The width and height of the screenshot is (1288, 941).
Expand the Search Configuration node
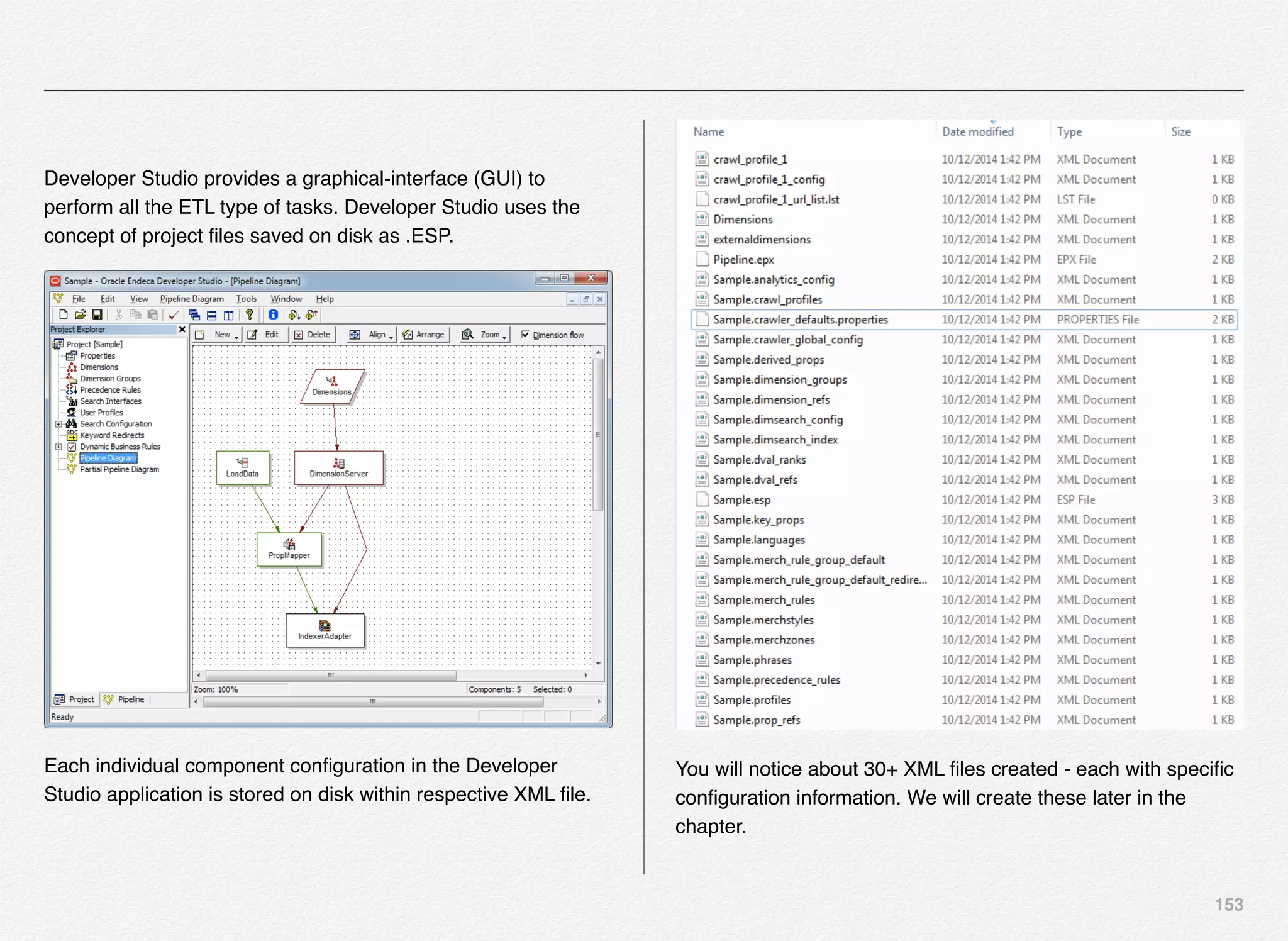58,424
